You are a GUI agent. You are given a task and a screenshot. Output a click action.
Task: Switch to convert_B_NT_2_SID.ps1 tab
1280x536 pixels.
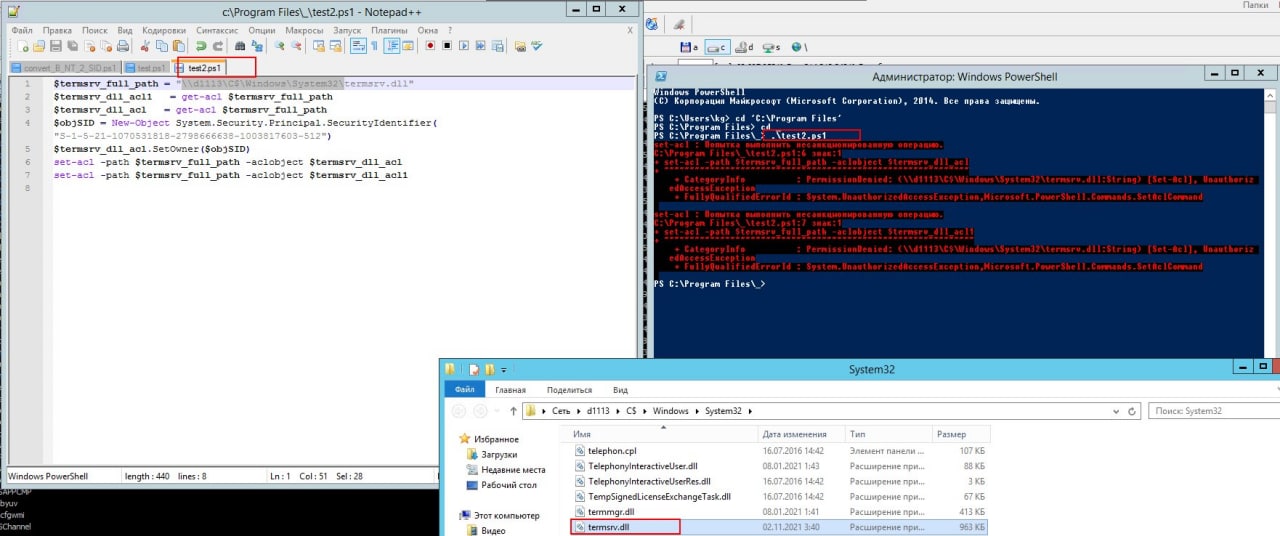coord(63,68)
